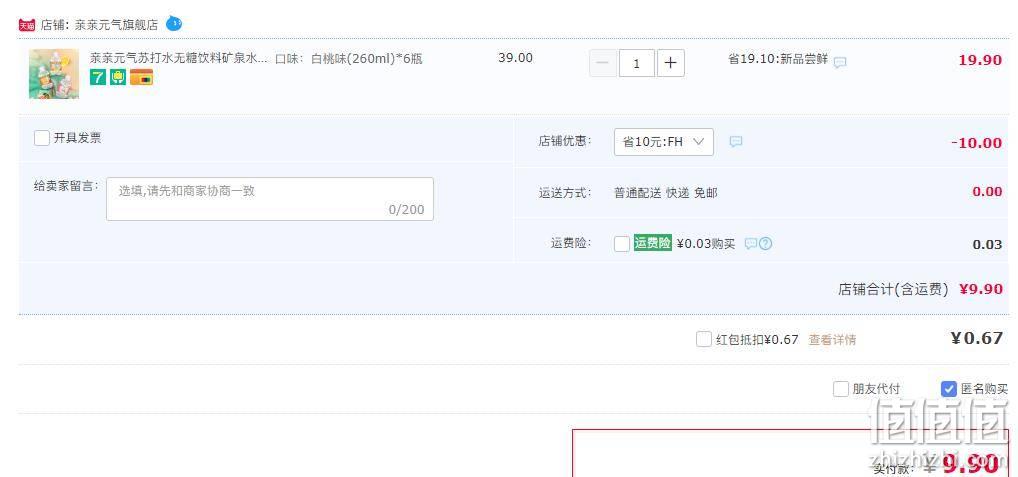Click the flavor text 白桃味(260ml)*6瓶
This screenshot has width=1018, height=477.
[x=367, y=59]
